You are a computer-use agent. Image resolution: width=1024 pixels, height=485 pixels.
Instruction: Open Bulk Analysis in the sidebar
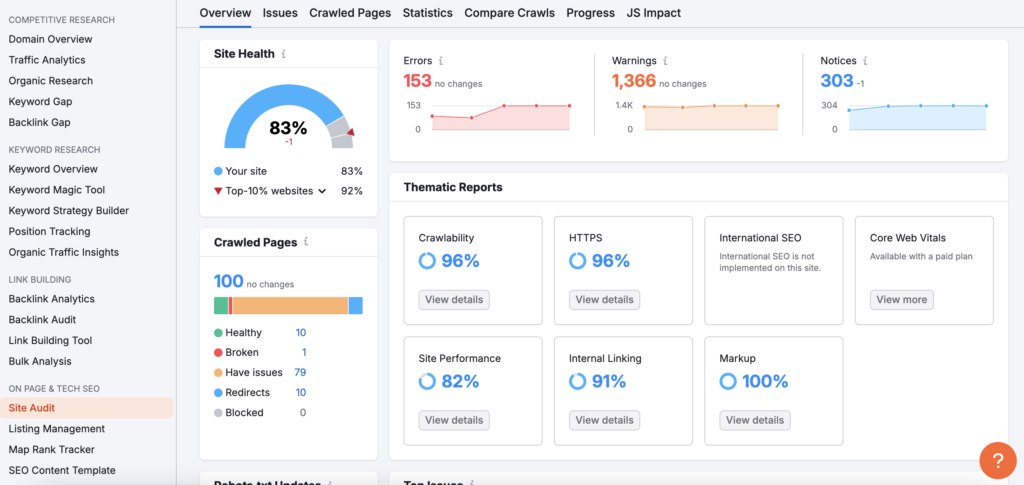pyautogui.click(x=40, y=362)
